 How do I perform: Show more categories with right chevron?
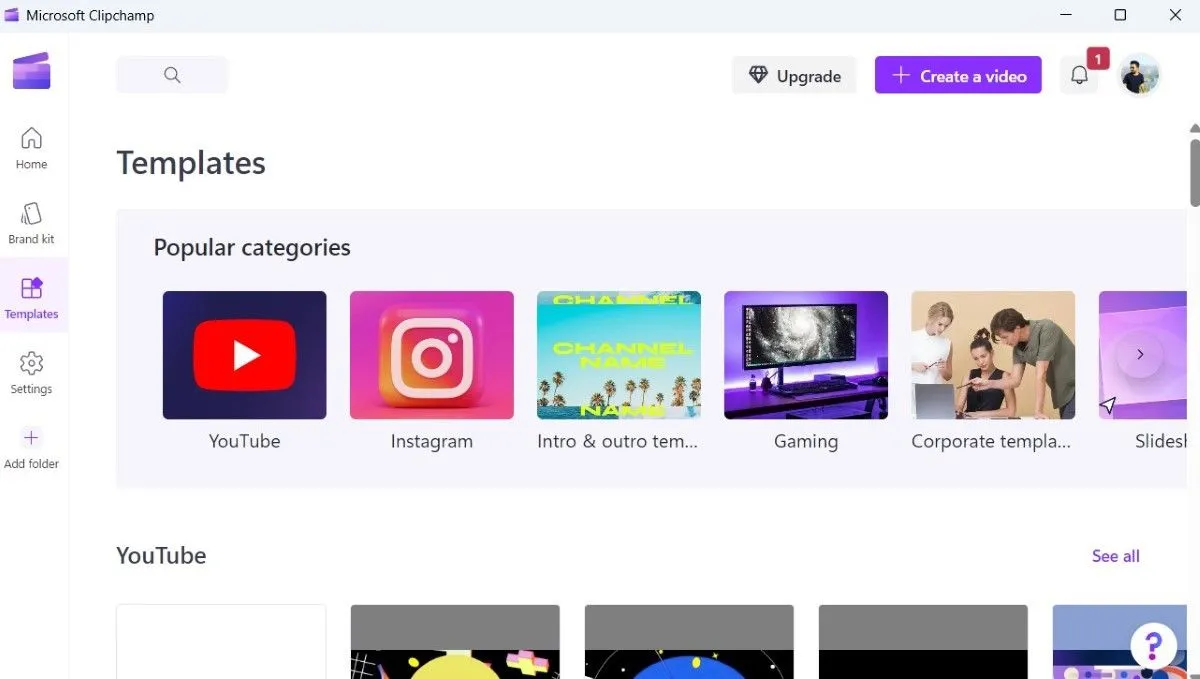tap(1140, 354)
